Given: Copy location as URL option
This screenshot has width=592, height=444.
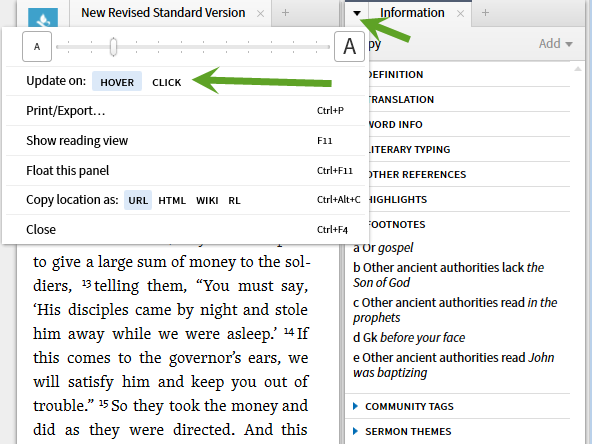Looking at the screenshot, I should (x=138, y=200).
